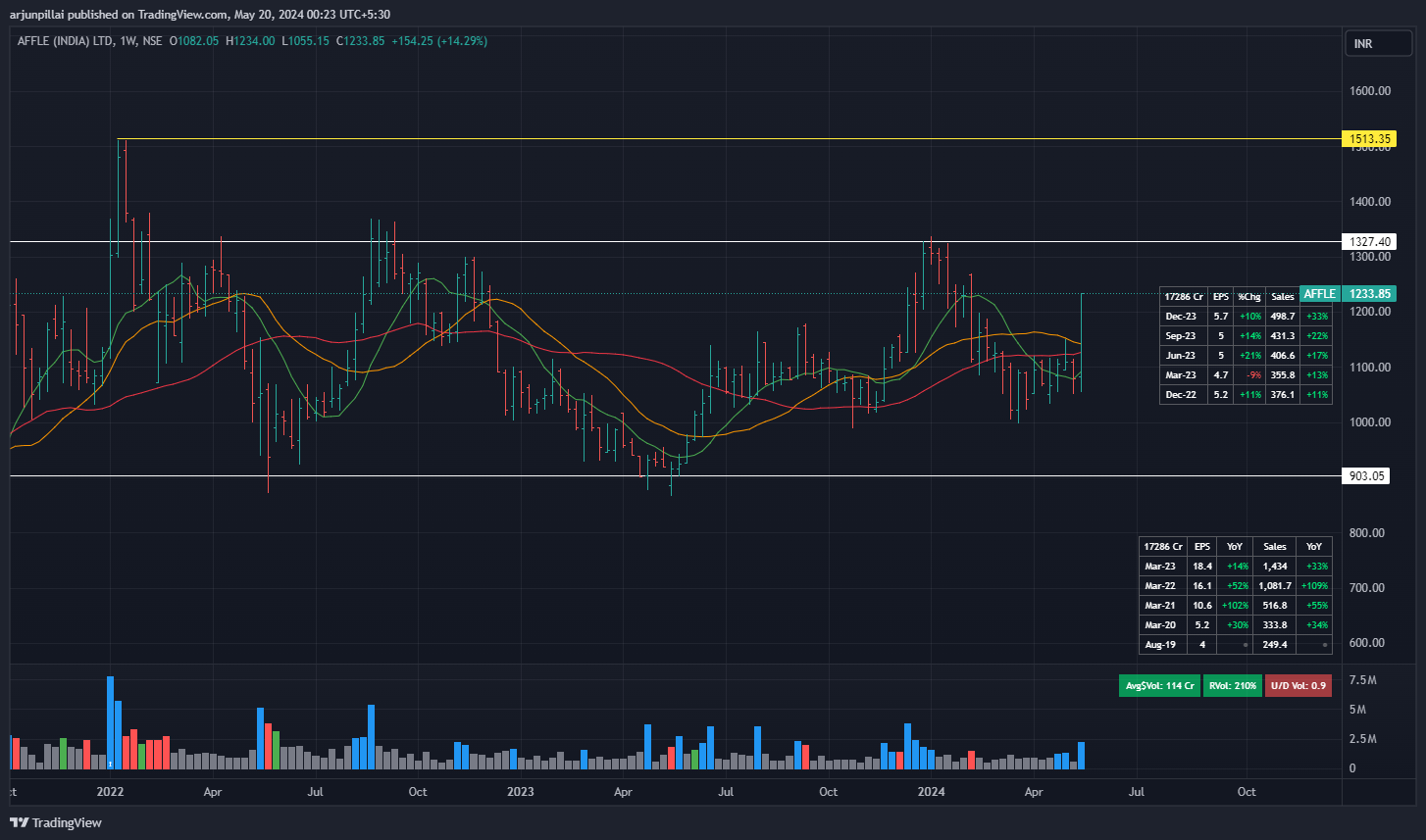Viewport: 1426px width, 840px height.
Task: Click the Avg$Vol: 114 Cr badge
Action: 1160,686
